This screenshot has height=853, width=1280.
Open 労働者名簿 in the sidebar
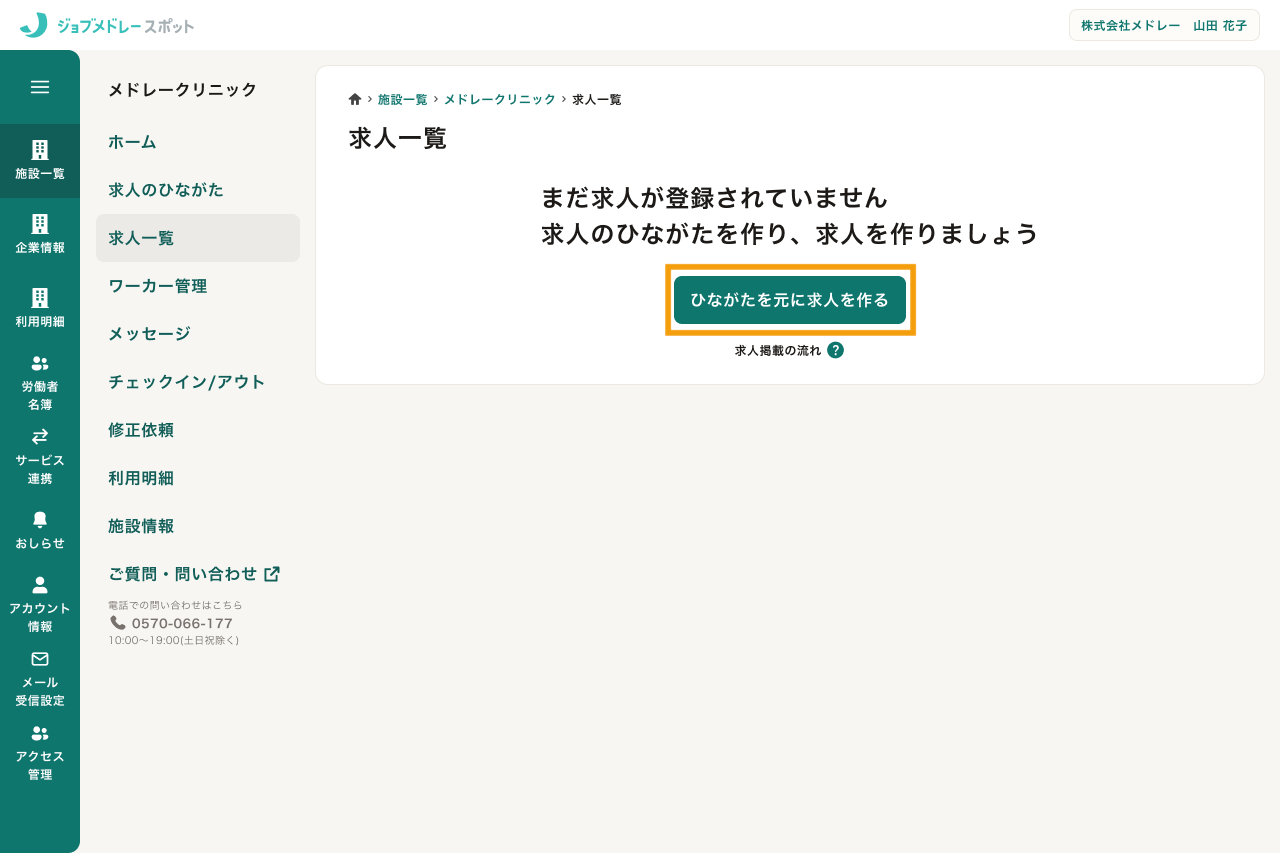40,383
